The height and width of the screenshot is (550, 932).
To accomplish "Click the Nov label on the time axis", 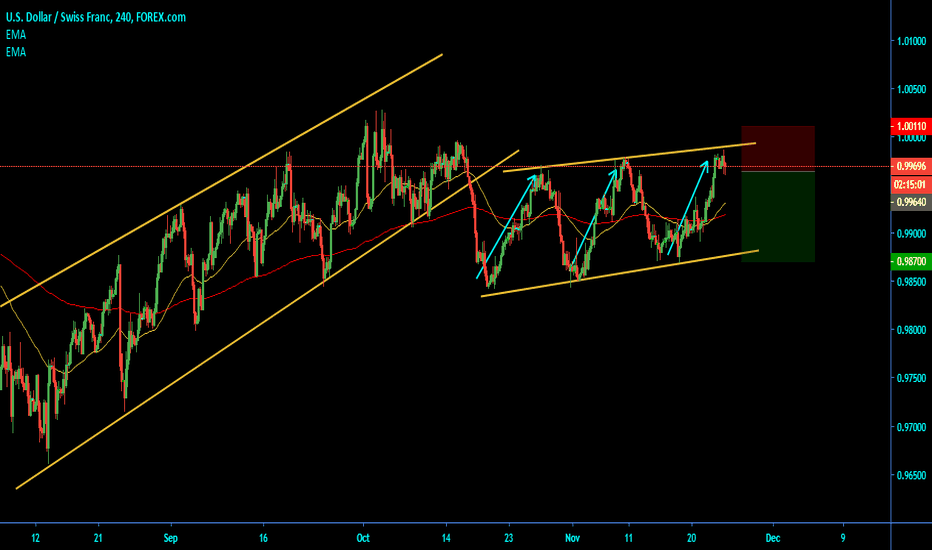I will 572,536.
